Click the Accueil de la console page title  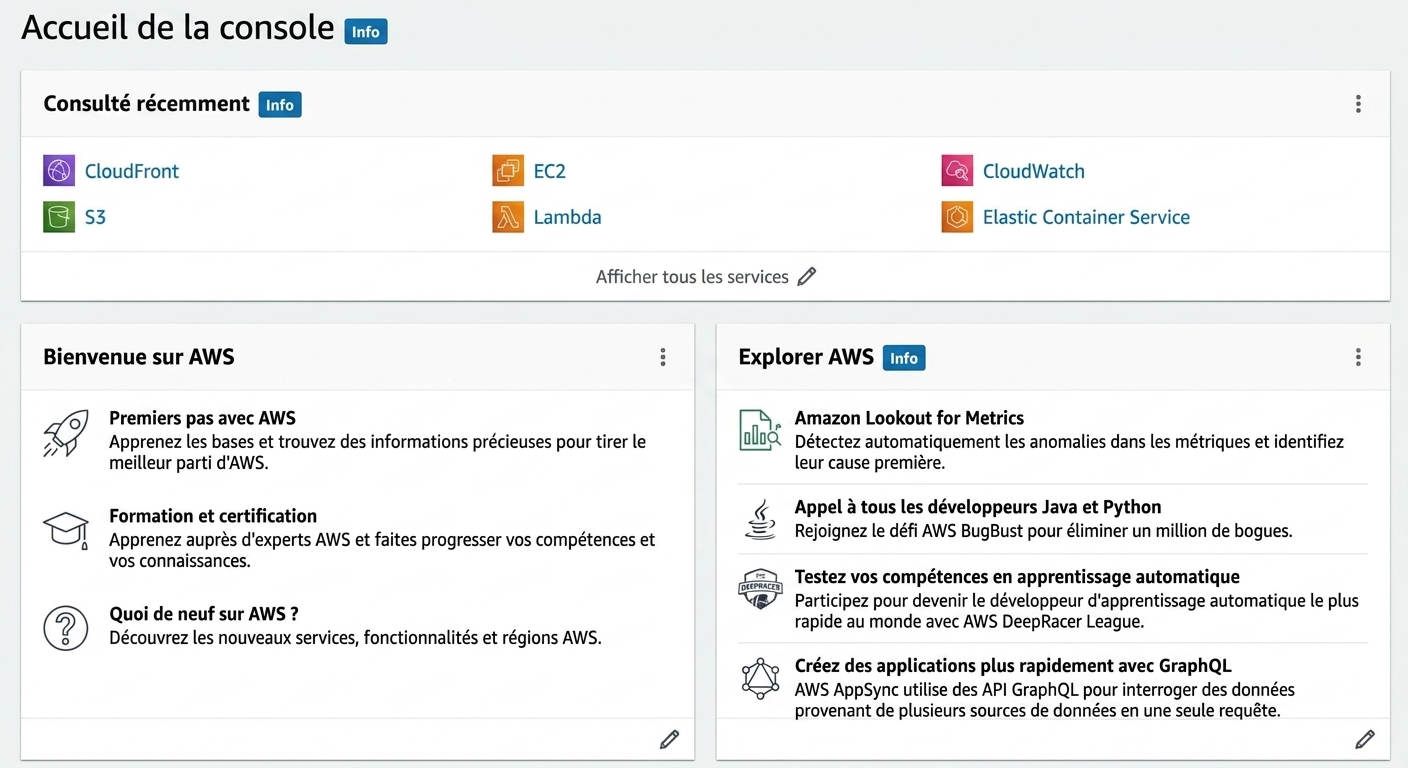click(178, 27)
